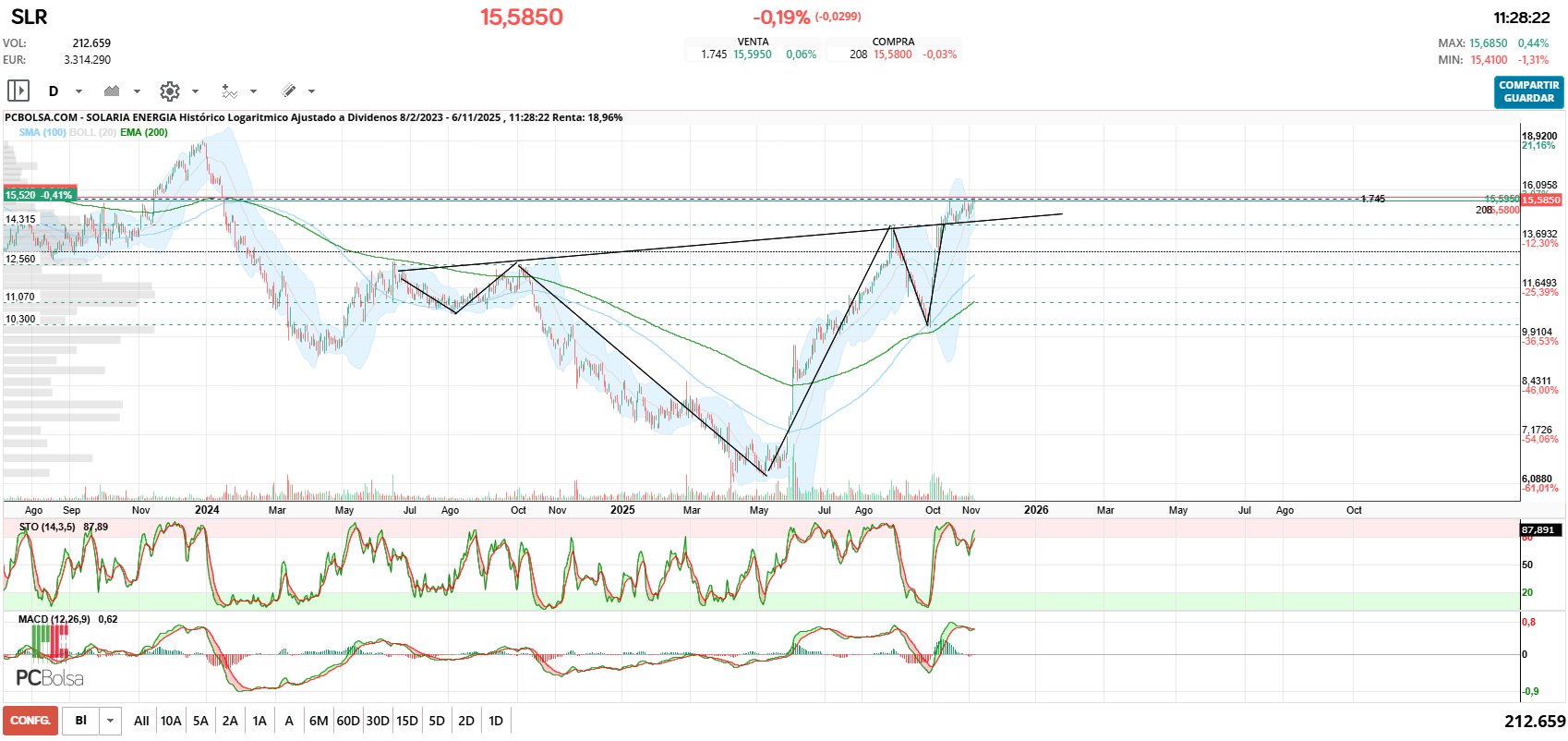This screenshot has width=1568, height=741.
Task: Expand the drawing tools dropdown arrow
Action: coord(311,91)
